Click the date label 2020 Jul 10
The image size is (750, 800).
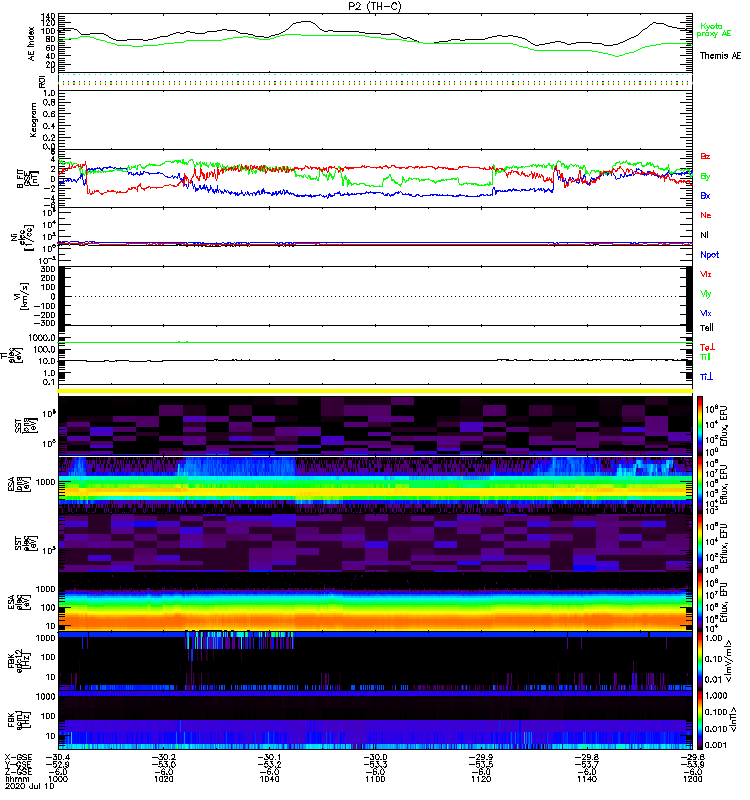pyautogui.click(x=30, y=786)
